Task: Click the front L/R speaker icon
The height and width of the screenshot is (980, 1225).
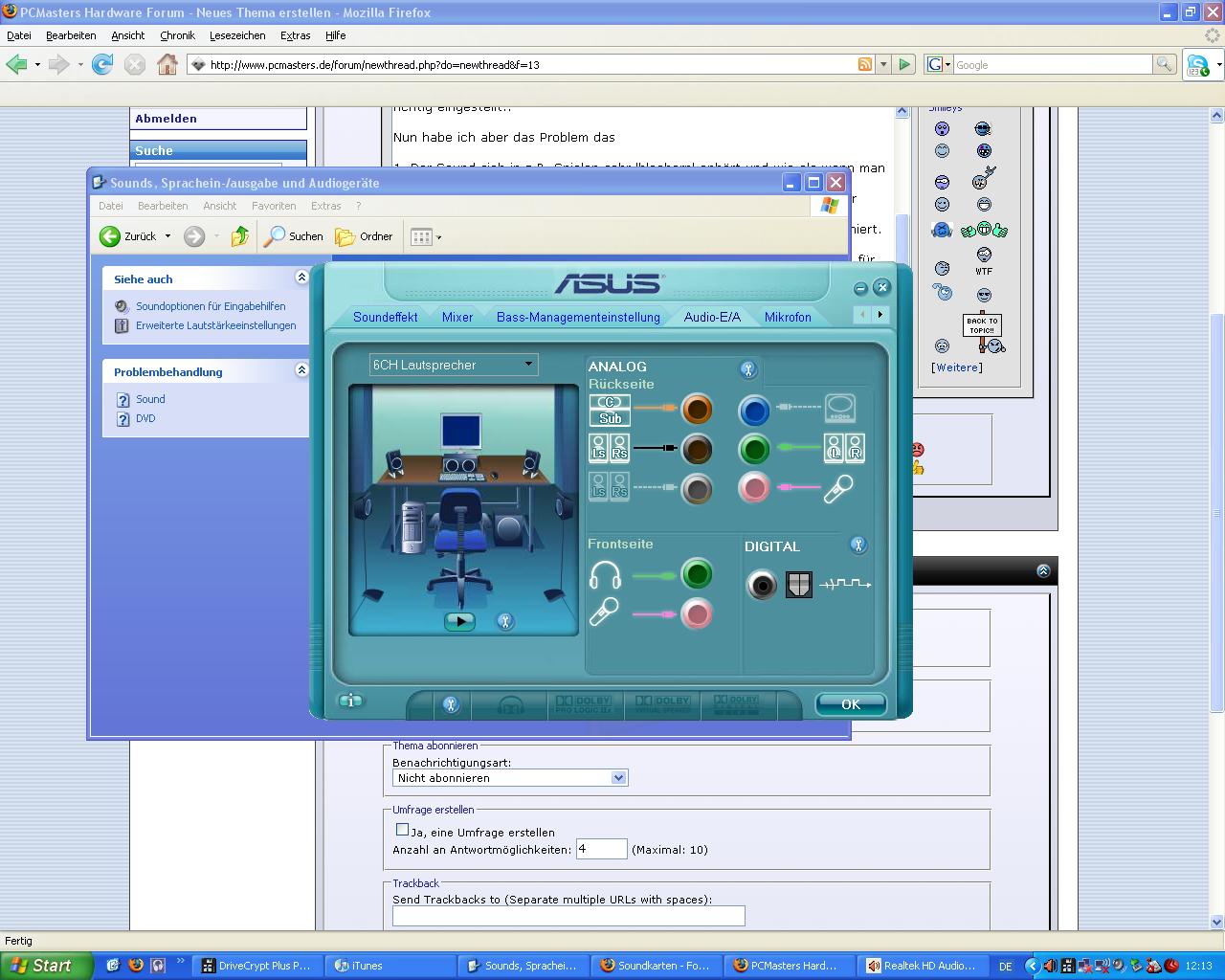Action: click(844, 449)
